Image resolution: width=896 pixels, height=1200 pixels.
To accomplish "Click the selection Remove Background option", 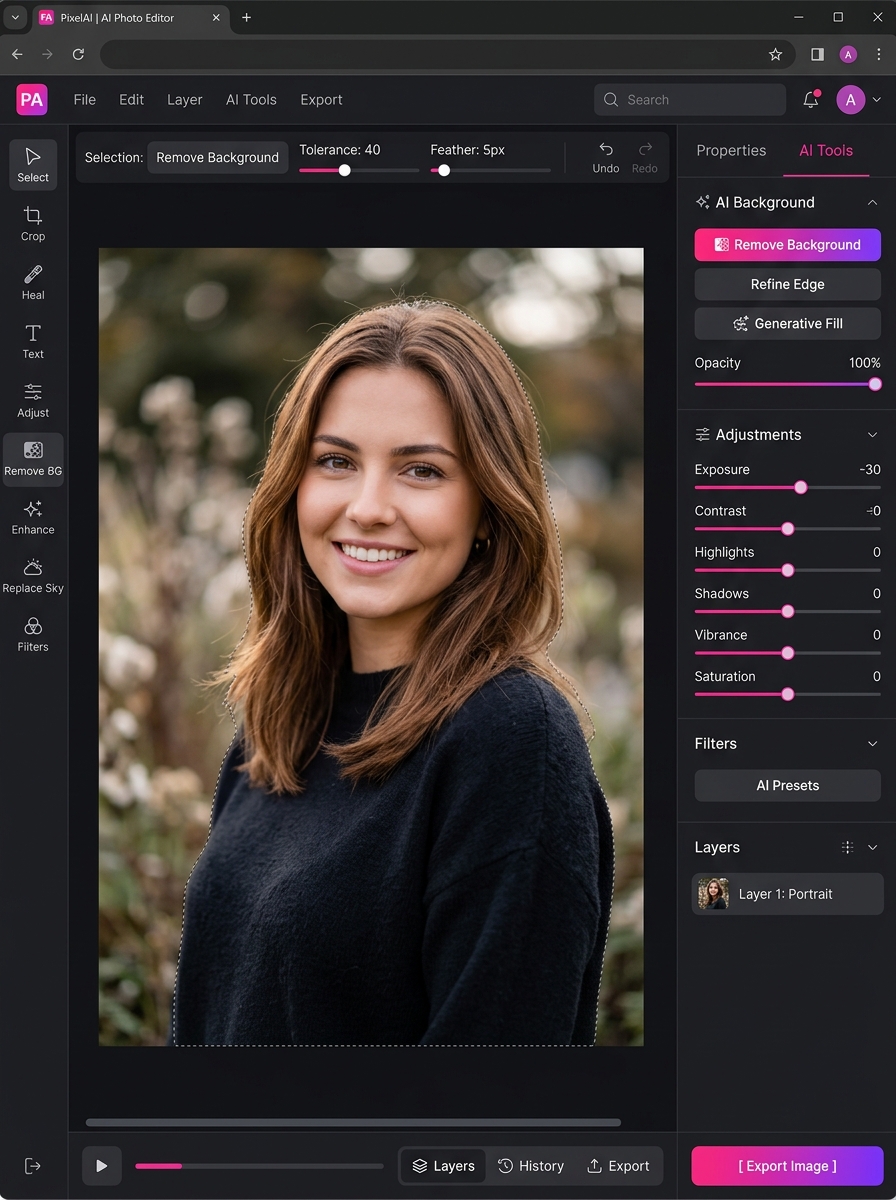I will [218, 157].
